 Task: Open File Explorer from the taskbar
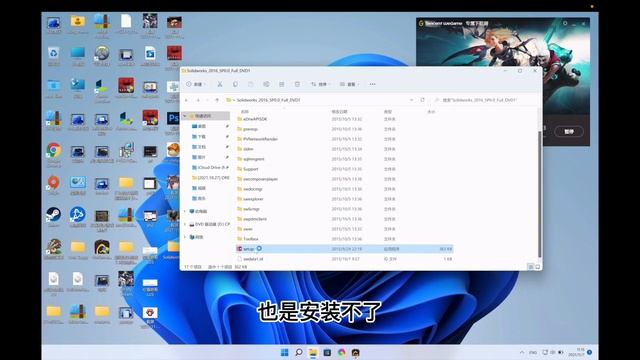pos(313,352)
